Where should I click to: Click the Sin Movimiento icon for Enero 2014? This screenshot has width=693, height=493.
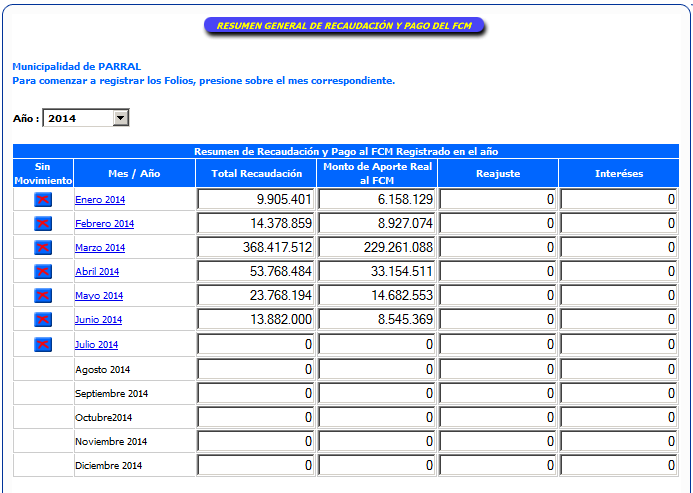coord(43,199)
